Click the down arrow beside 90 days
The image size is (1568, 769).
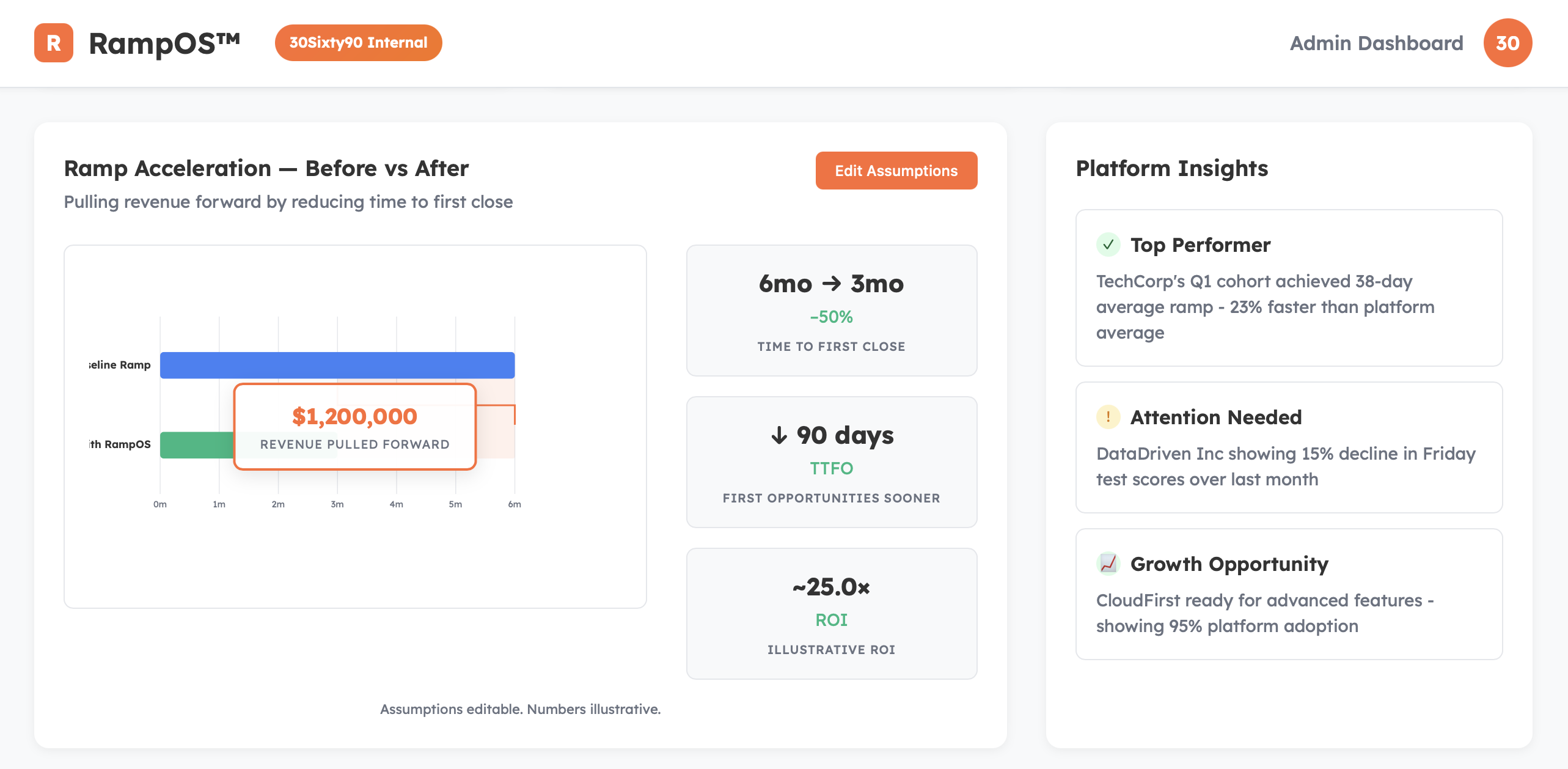tap(779, 435)
